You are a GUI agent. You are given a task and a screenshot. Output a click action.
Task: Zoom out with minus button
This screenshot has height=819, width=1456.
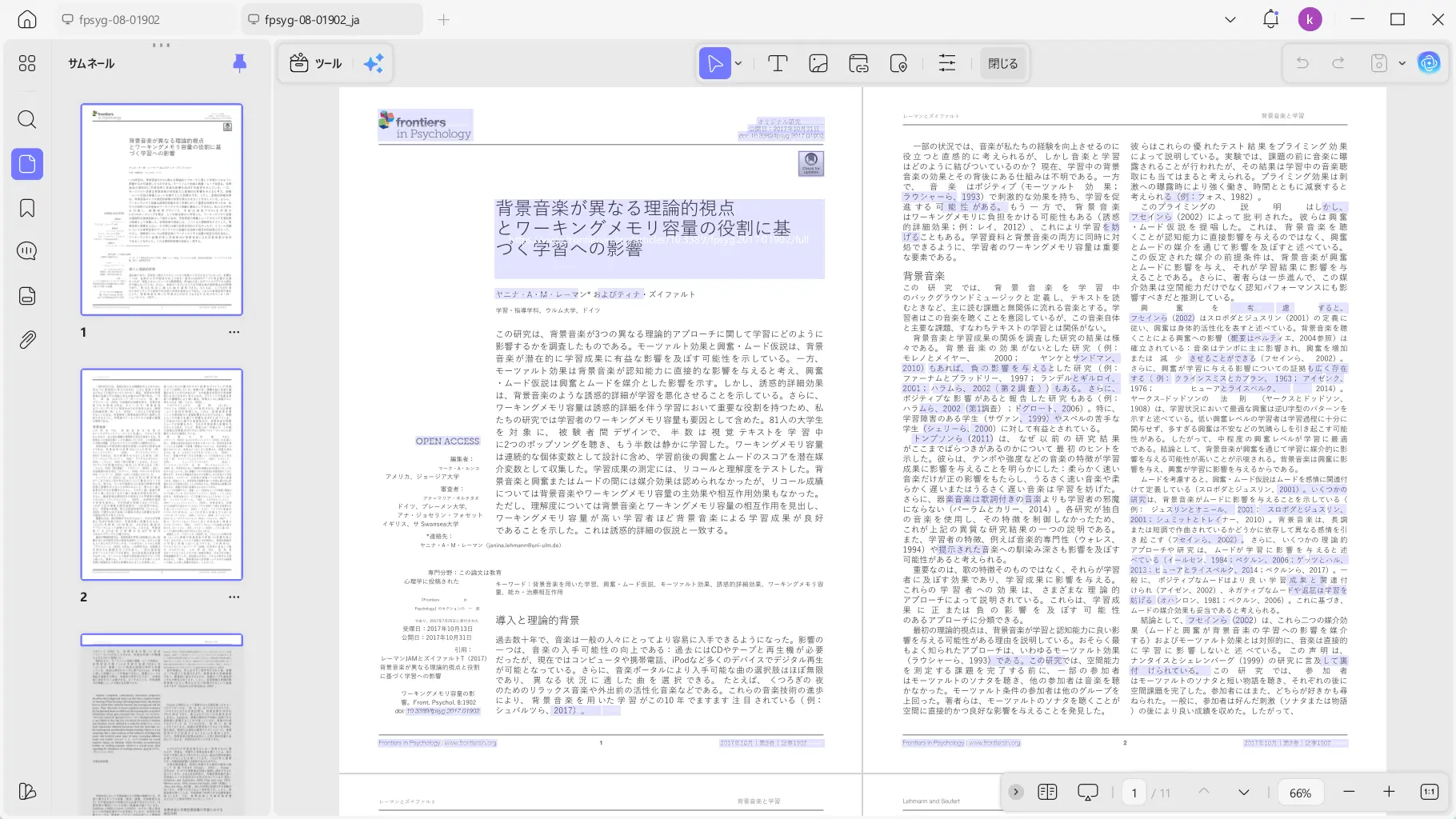[1349, 792]
